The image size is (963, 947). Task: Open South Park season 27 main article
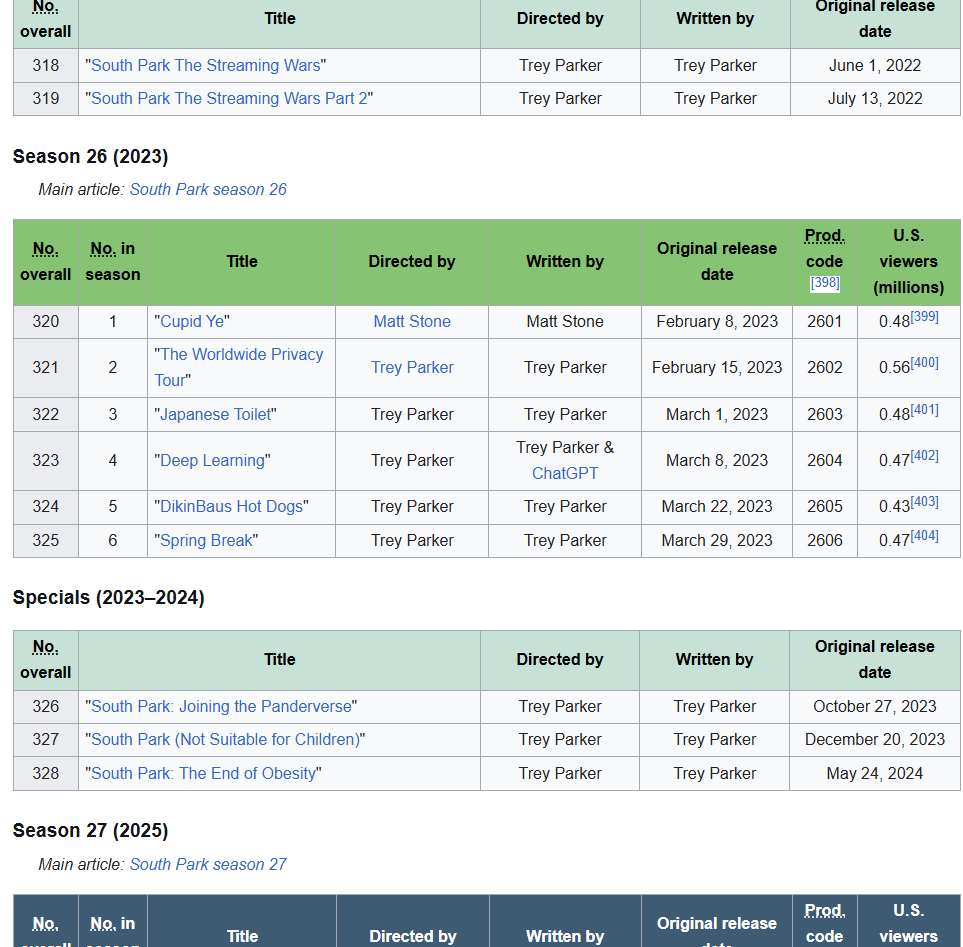click(208, 864)
